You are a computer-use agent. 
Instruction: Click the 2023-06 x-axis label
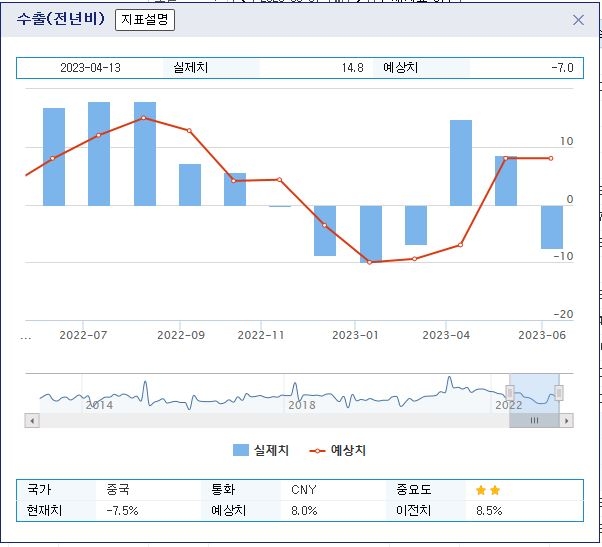point(542,335)
